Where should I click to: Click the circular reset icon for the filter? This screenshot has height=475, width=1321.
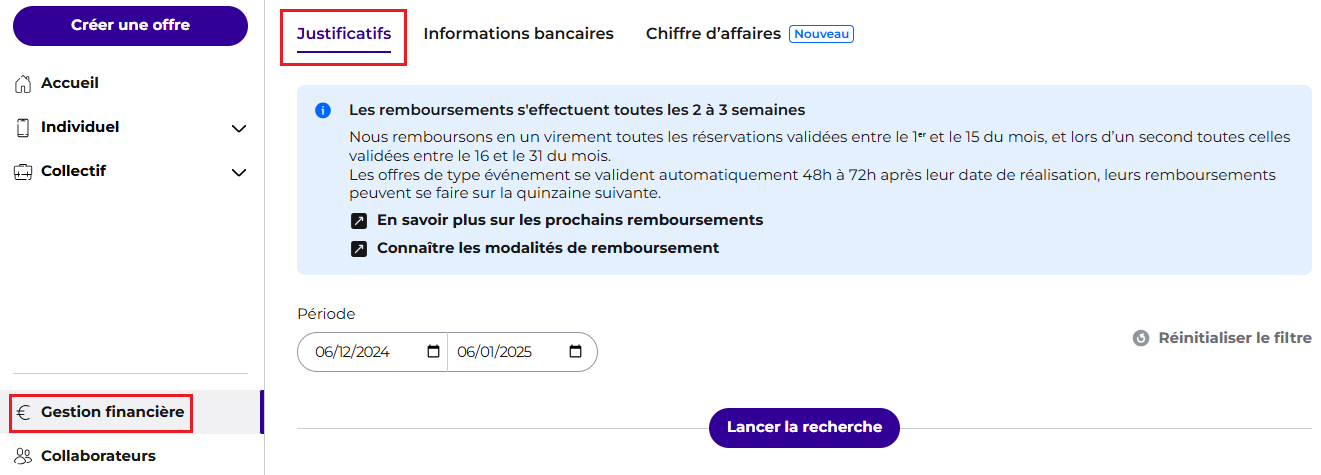(1141, 338)
